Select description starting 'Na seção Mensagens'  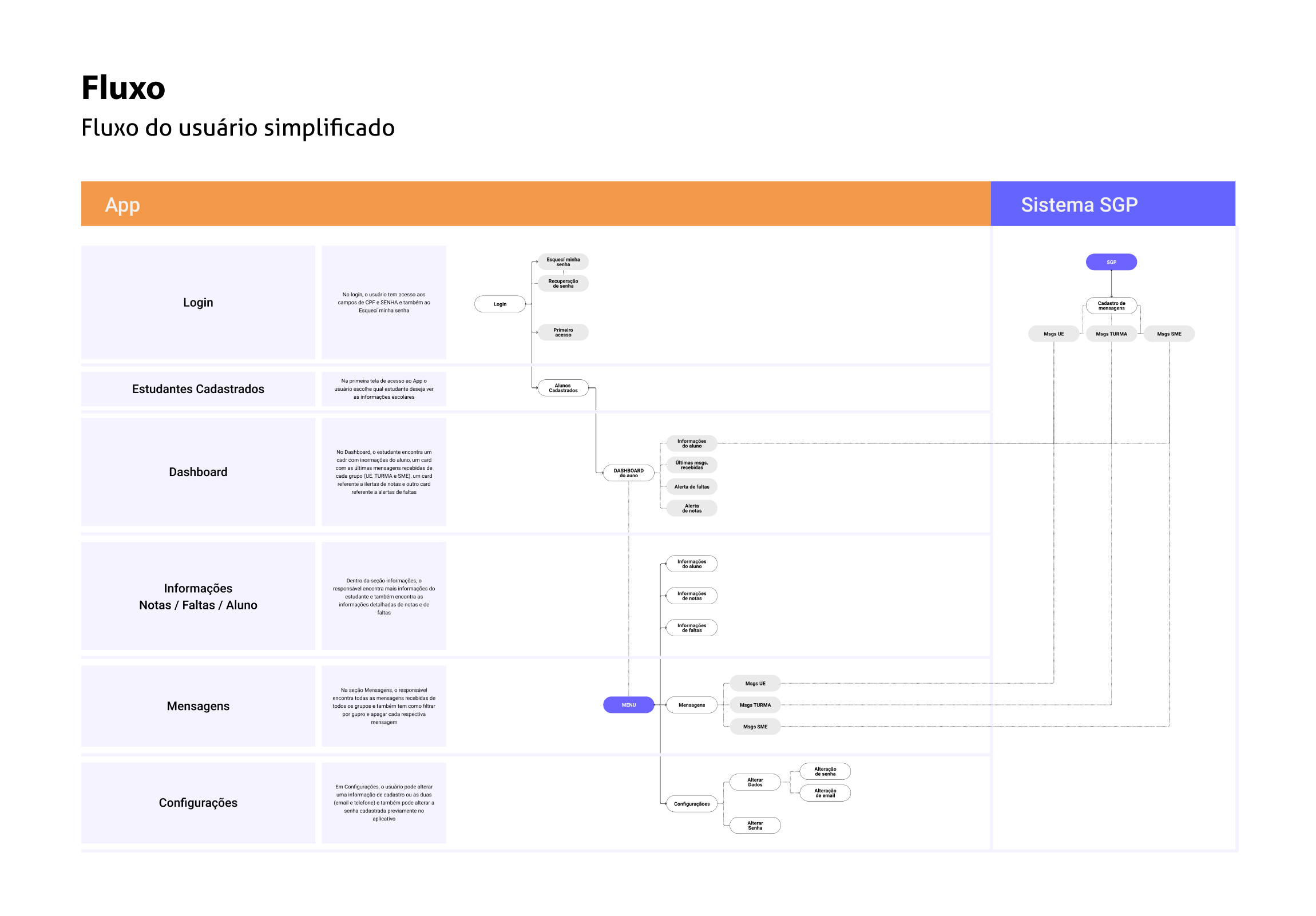(x=384, y=706)
